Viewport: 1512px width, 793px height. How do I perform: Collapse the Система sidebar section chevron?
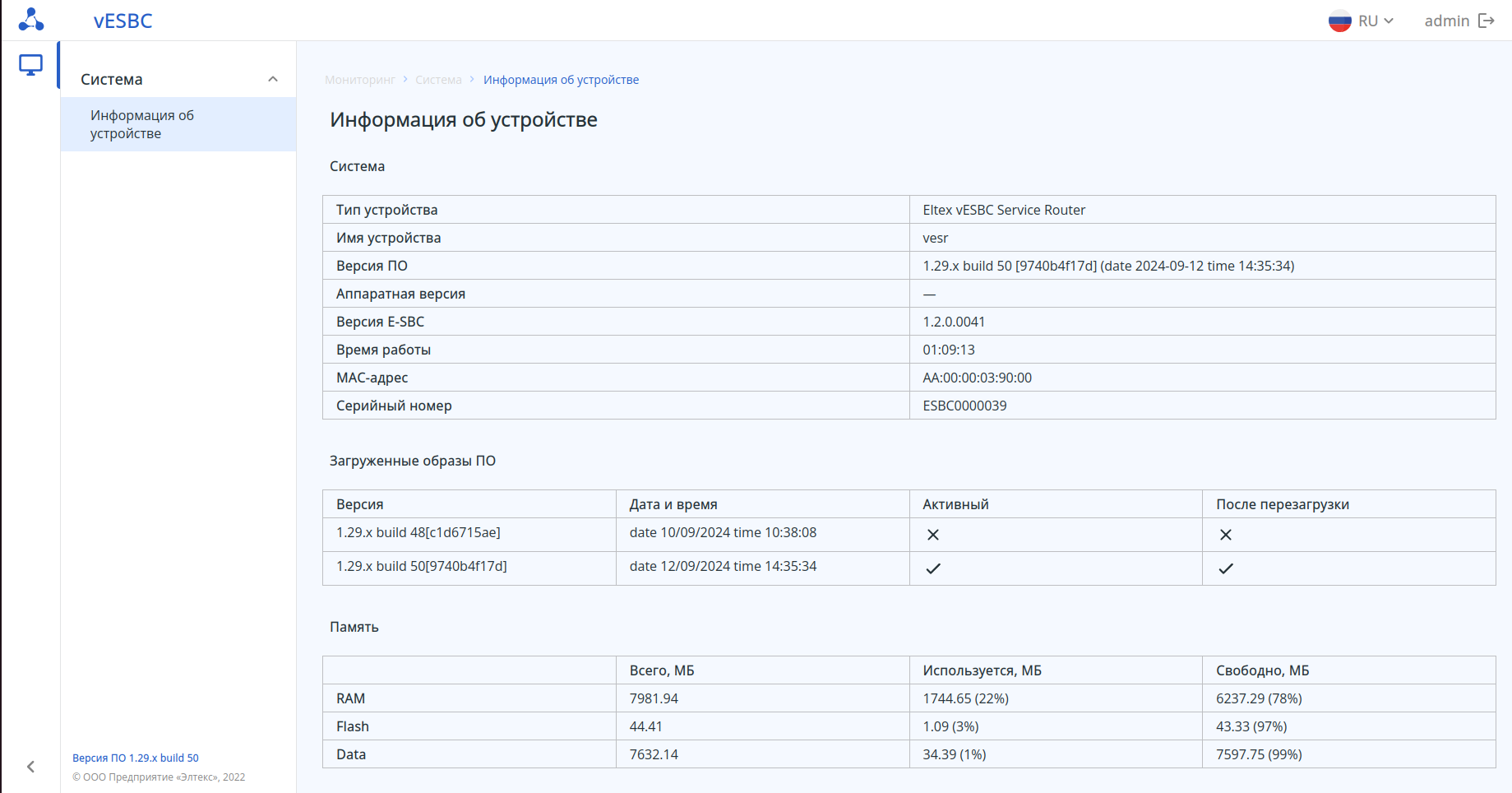273,79
